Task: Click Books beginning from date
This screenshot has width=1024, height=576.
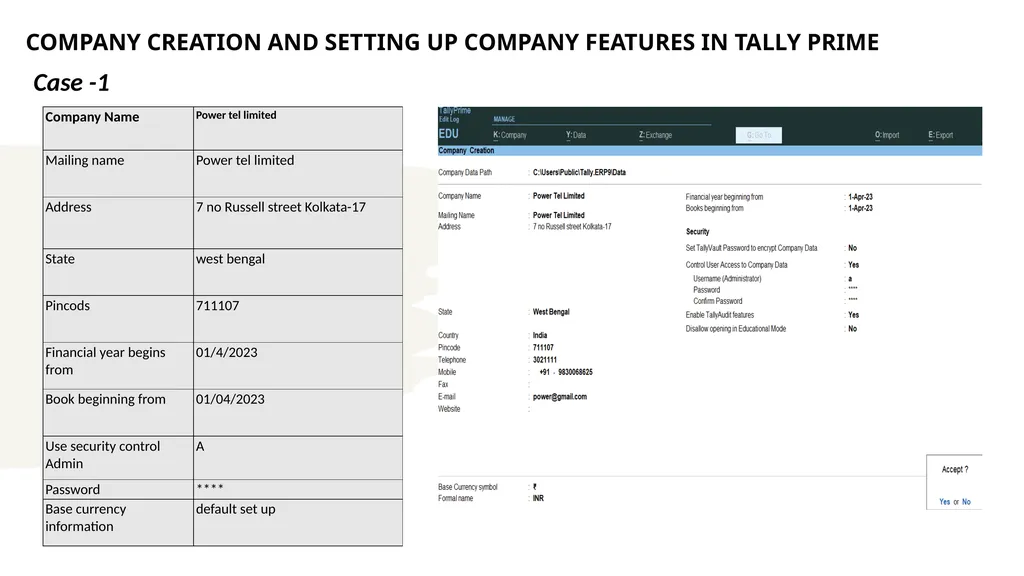Action: click(860, 208)
